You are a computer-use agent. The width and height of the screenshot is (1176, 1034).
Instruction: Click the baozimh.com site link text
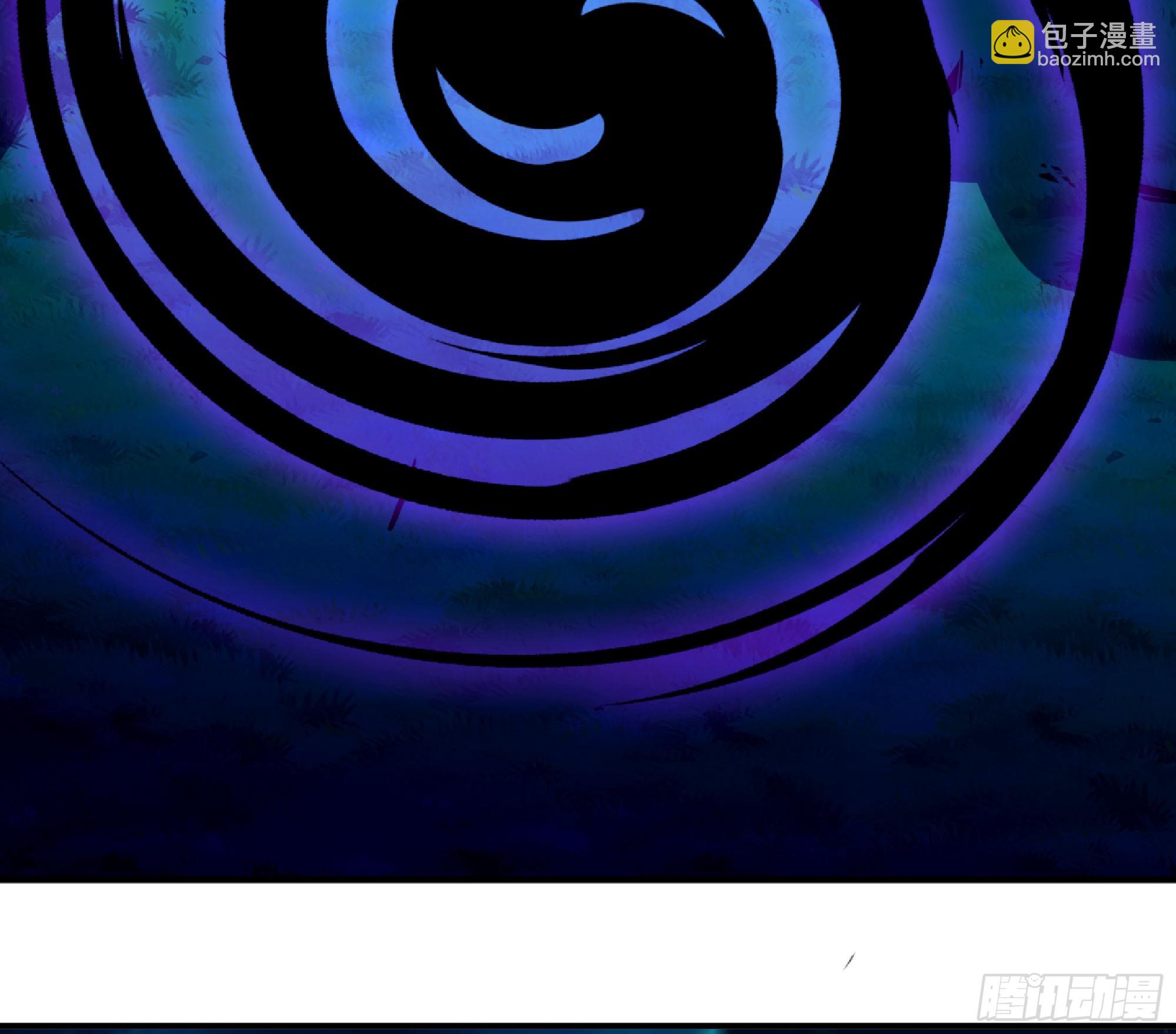tap(1099, 59)
